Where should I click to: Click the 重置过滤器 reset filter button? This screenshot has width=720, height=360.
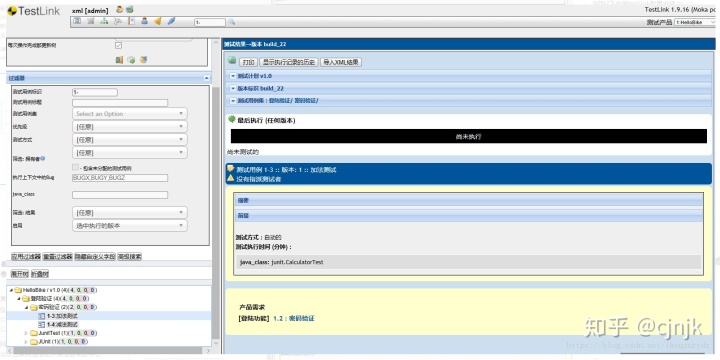[58, 257]
